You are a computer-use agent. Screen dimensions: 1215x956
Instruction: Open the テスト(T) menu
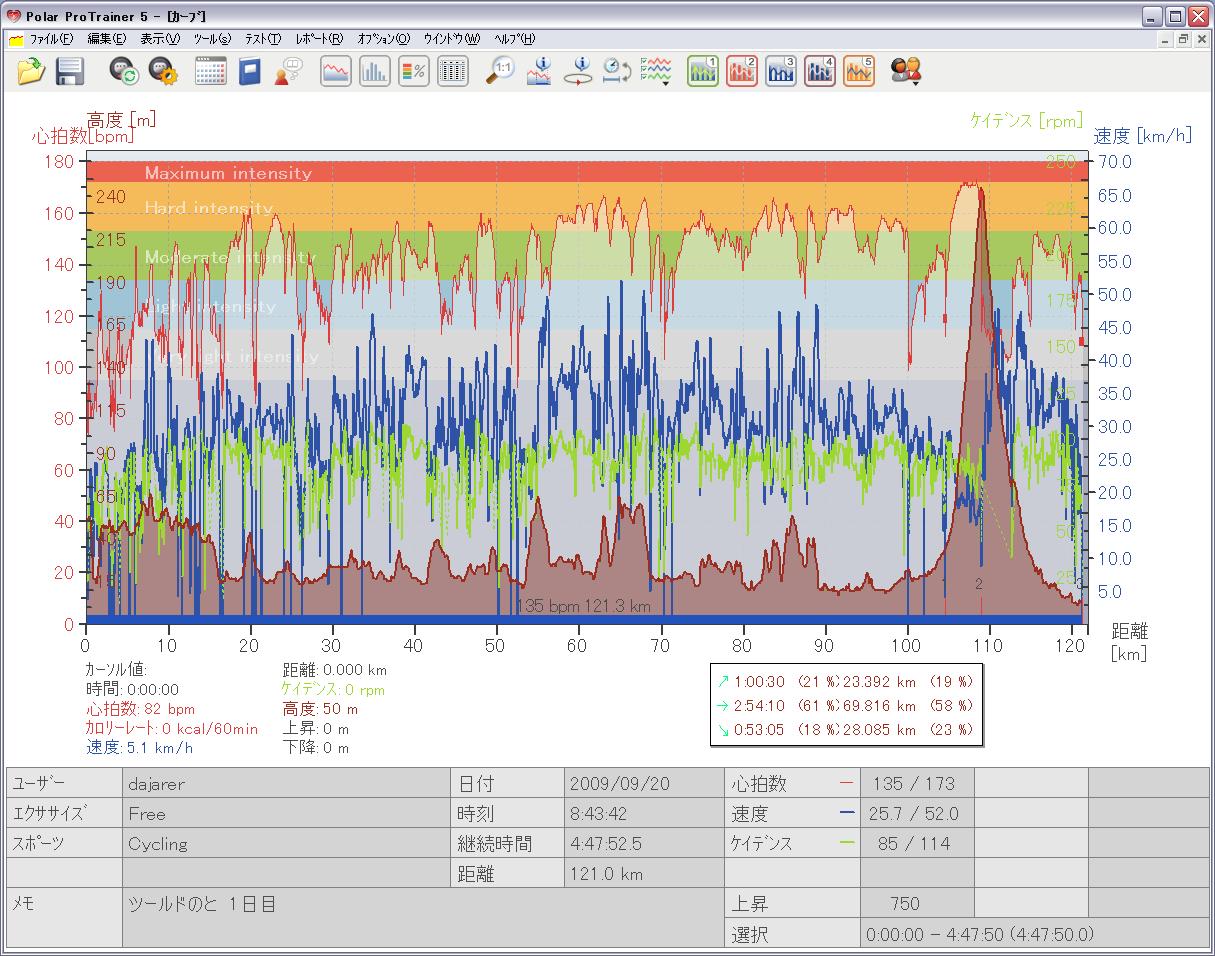(x=263, y=39)
